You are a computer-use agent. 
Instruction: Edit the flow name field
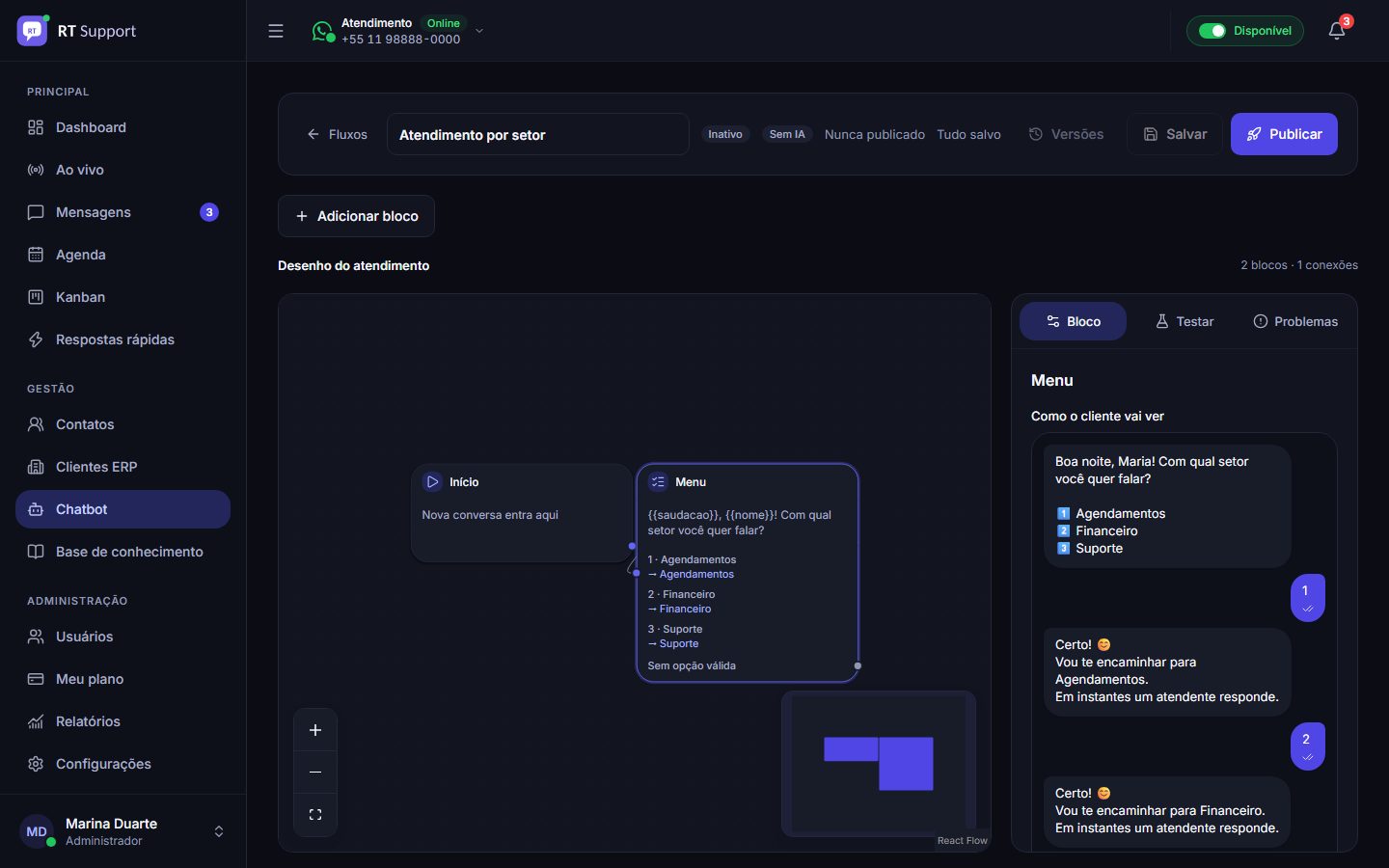(538, 134)
